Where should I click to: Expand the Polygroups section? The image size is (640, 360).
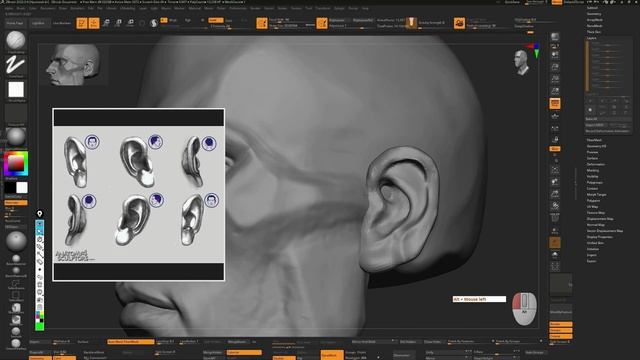coord(595,182)
